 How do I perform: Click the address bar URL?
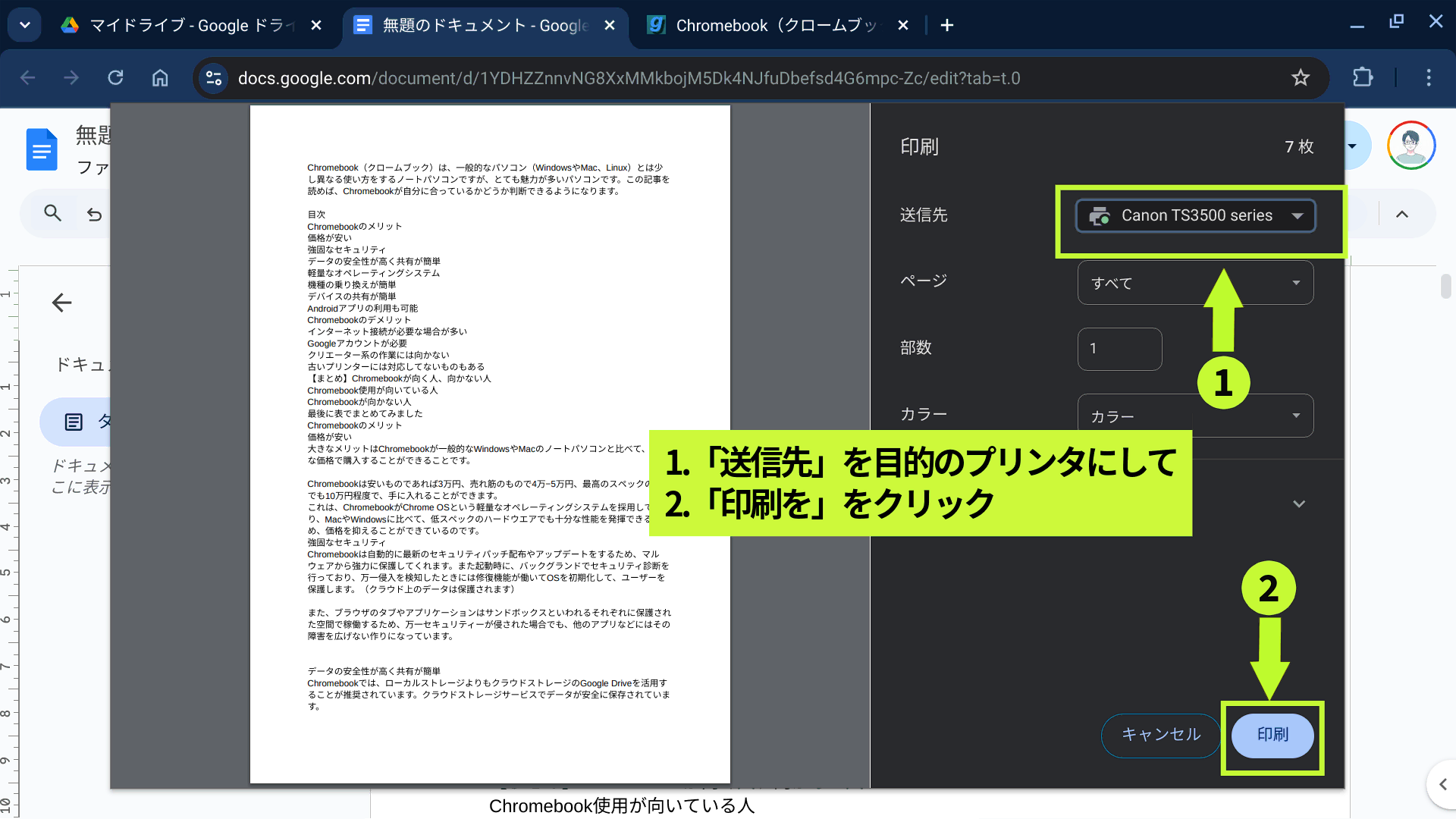point(629,78)
